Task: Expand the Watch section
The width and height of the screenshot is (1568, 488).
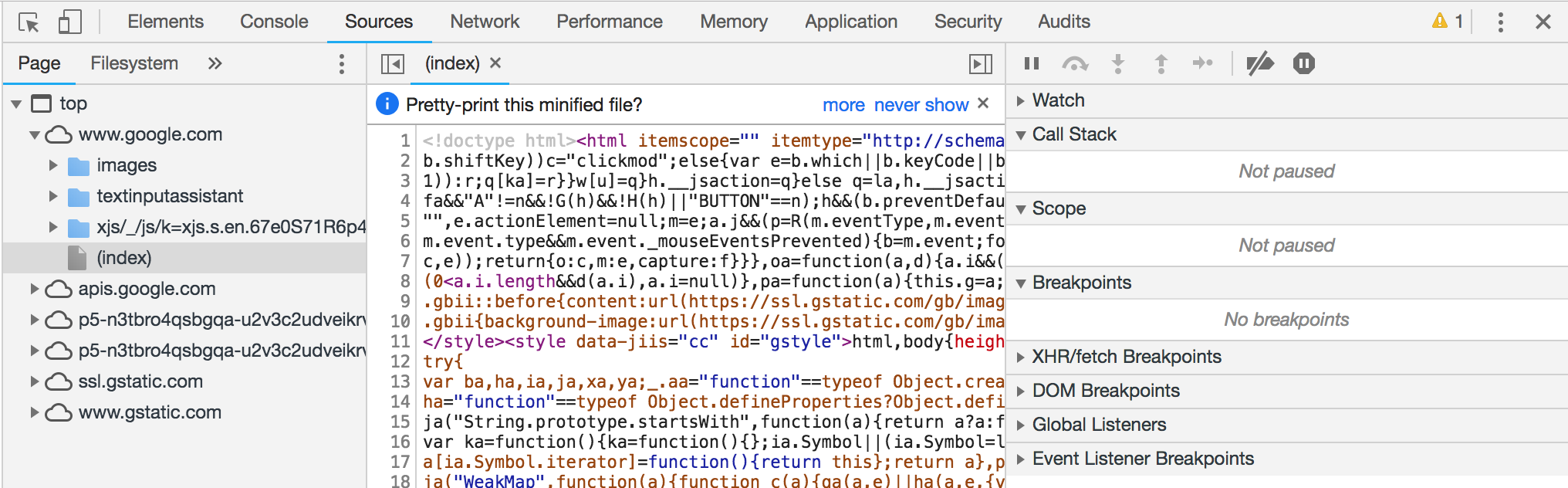Action: (1020, 100)
